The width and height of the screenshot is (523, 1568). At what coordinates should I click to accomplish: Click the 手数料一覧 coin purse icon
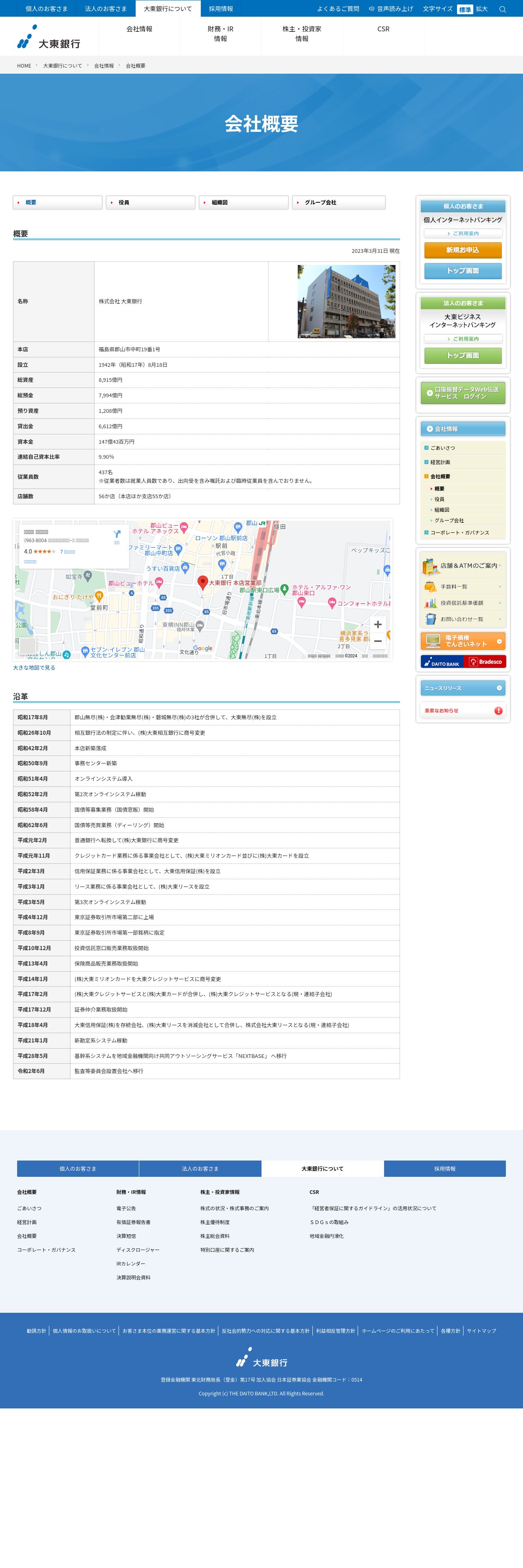[x=431, y=587]
